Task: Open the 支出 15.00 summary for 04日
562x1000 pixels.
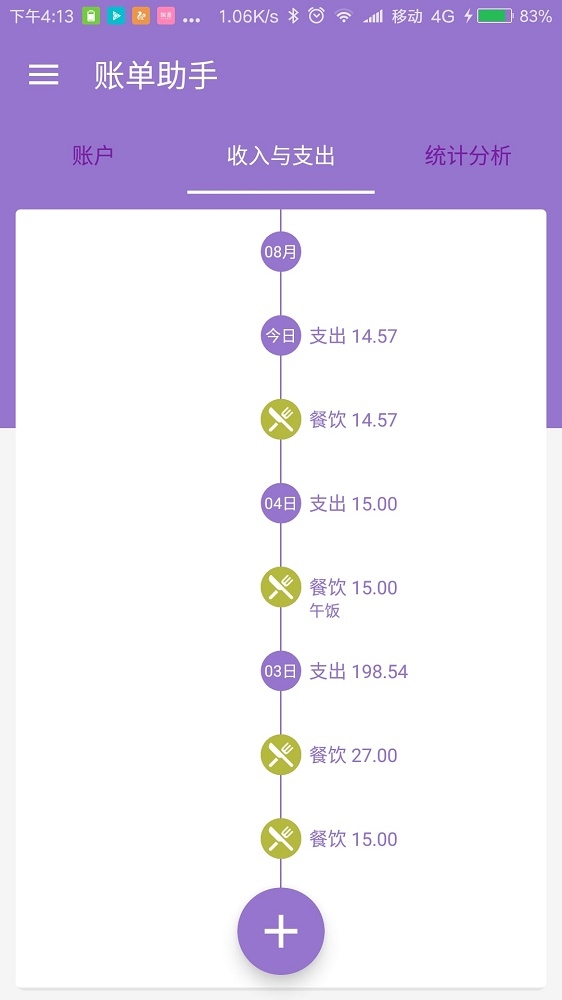Action: point(353,503)
